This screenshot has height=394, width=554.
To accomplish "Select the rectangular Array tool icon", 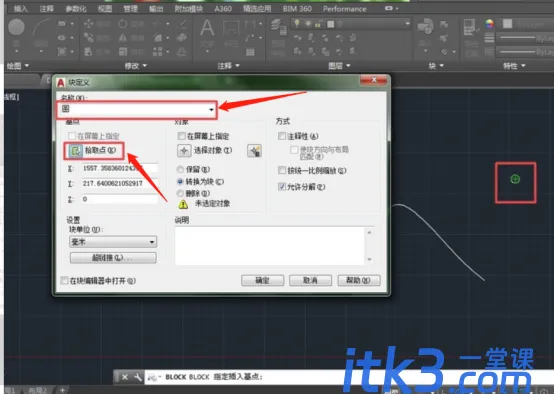I will pos(158,52).
